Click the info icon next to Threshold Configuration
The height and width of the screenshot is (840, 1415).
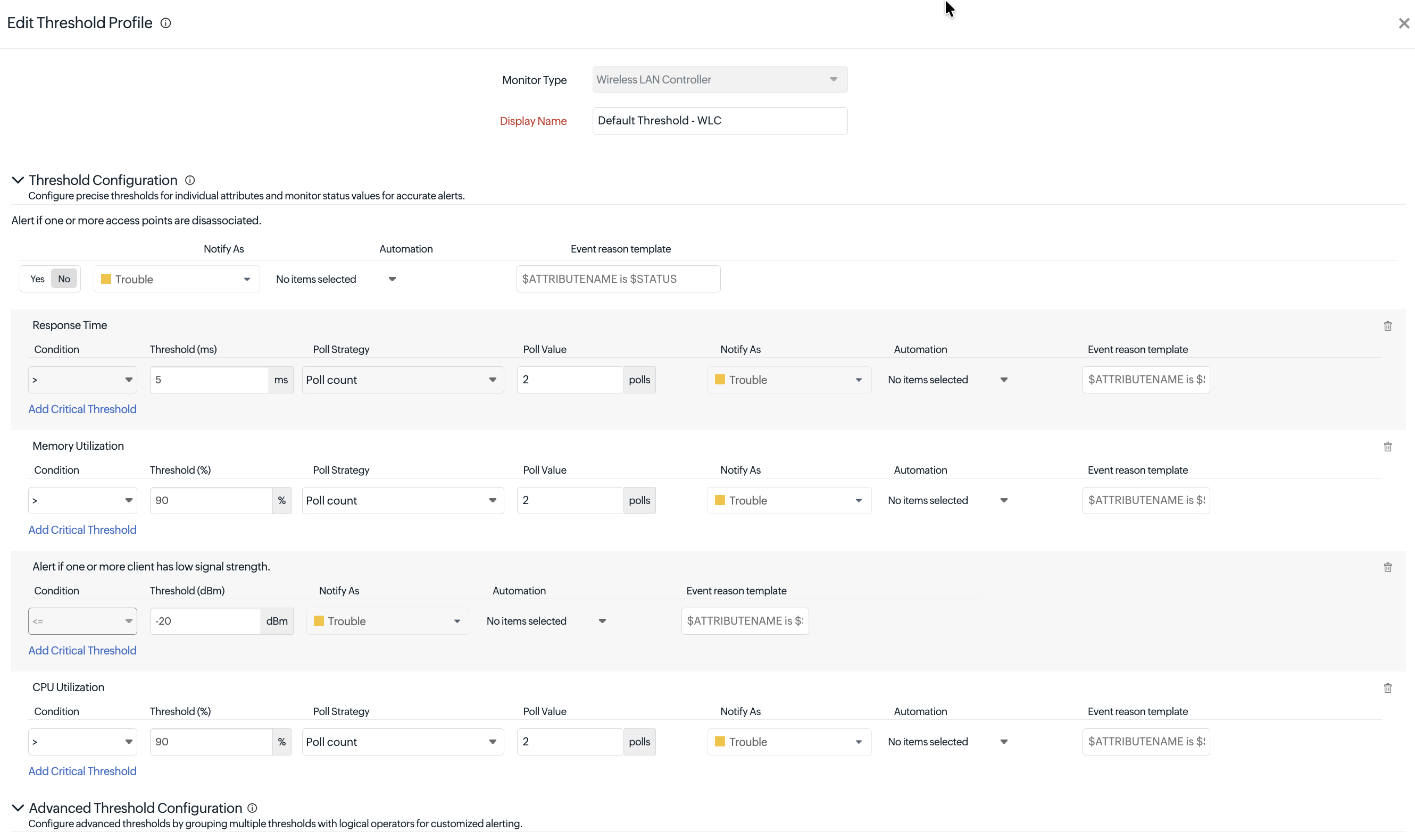tap(190, 180)
